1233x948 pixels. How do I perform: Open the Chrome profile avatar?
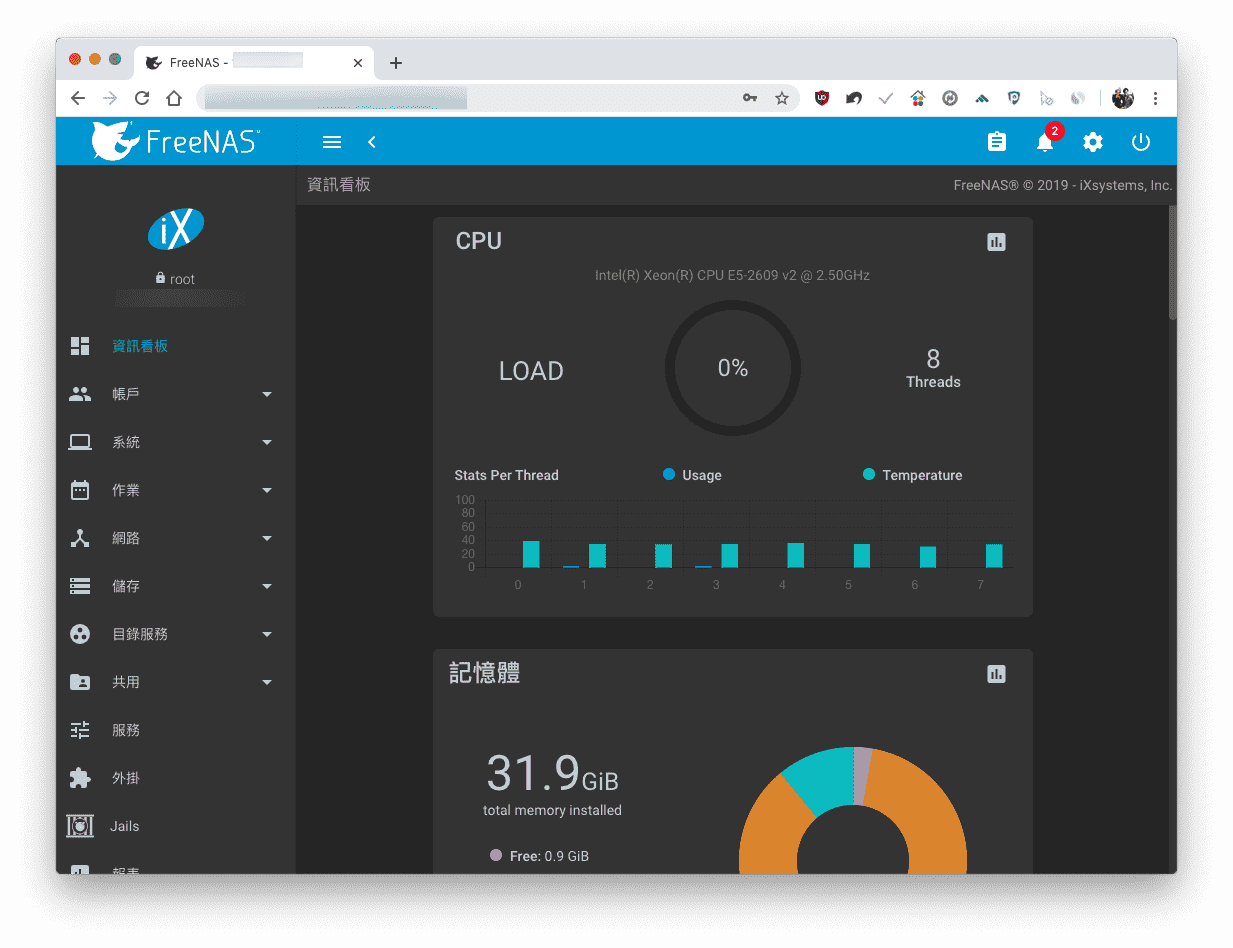pyautogui.click(x=1123, y=98)
